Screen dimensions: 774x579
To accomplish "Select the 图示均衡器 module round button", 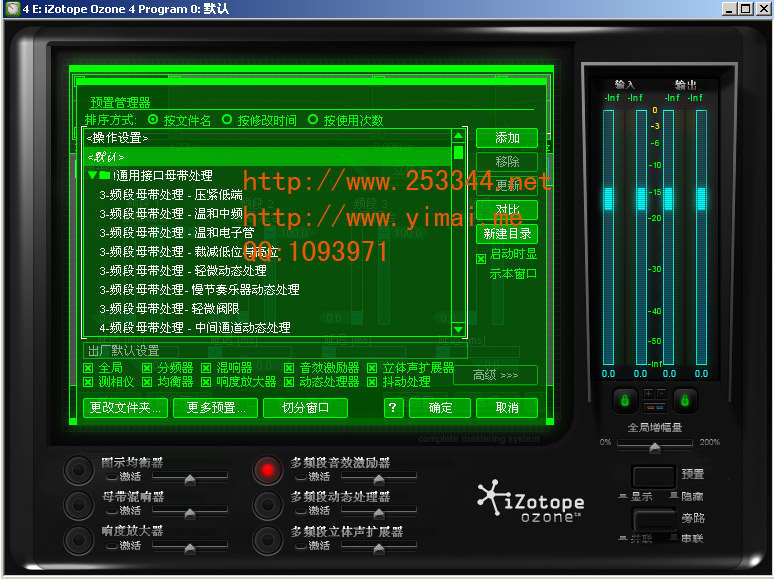I will coord(78,470).
